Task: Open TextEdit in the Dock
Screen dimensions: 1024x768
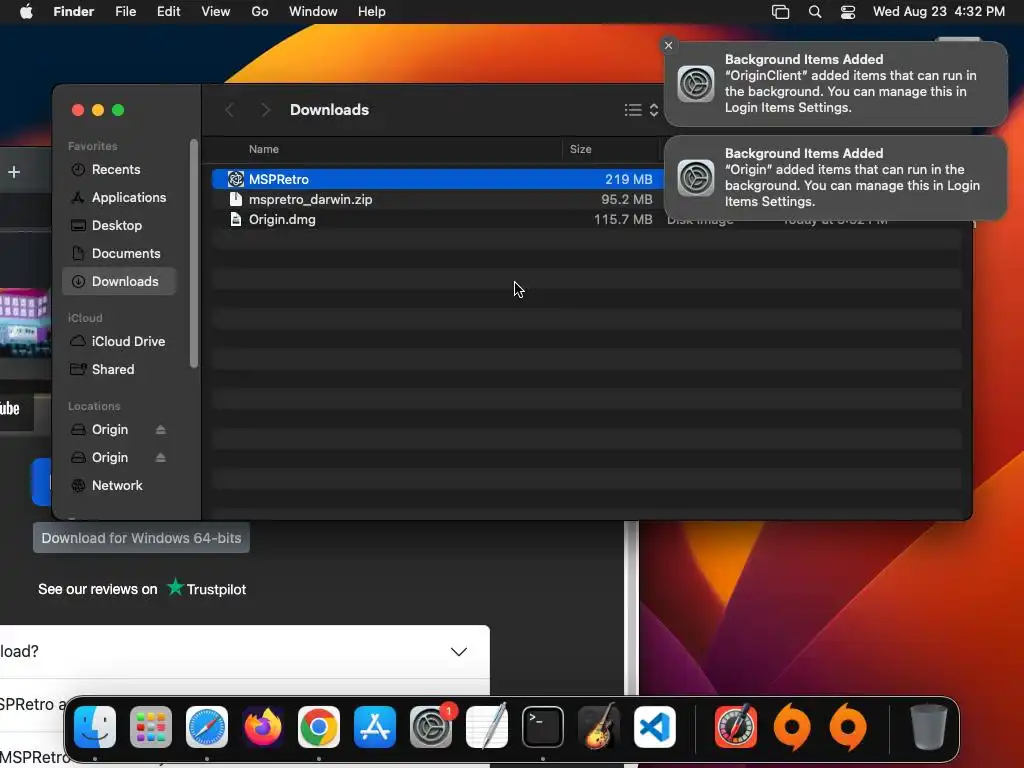Action: pyautogui.click(x=487, y=727)
